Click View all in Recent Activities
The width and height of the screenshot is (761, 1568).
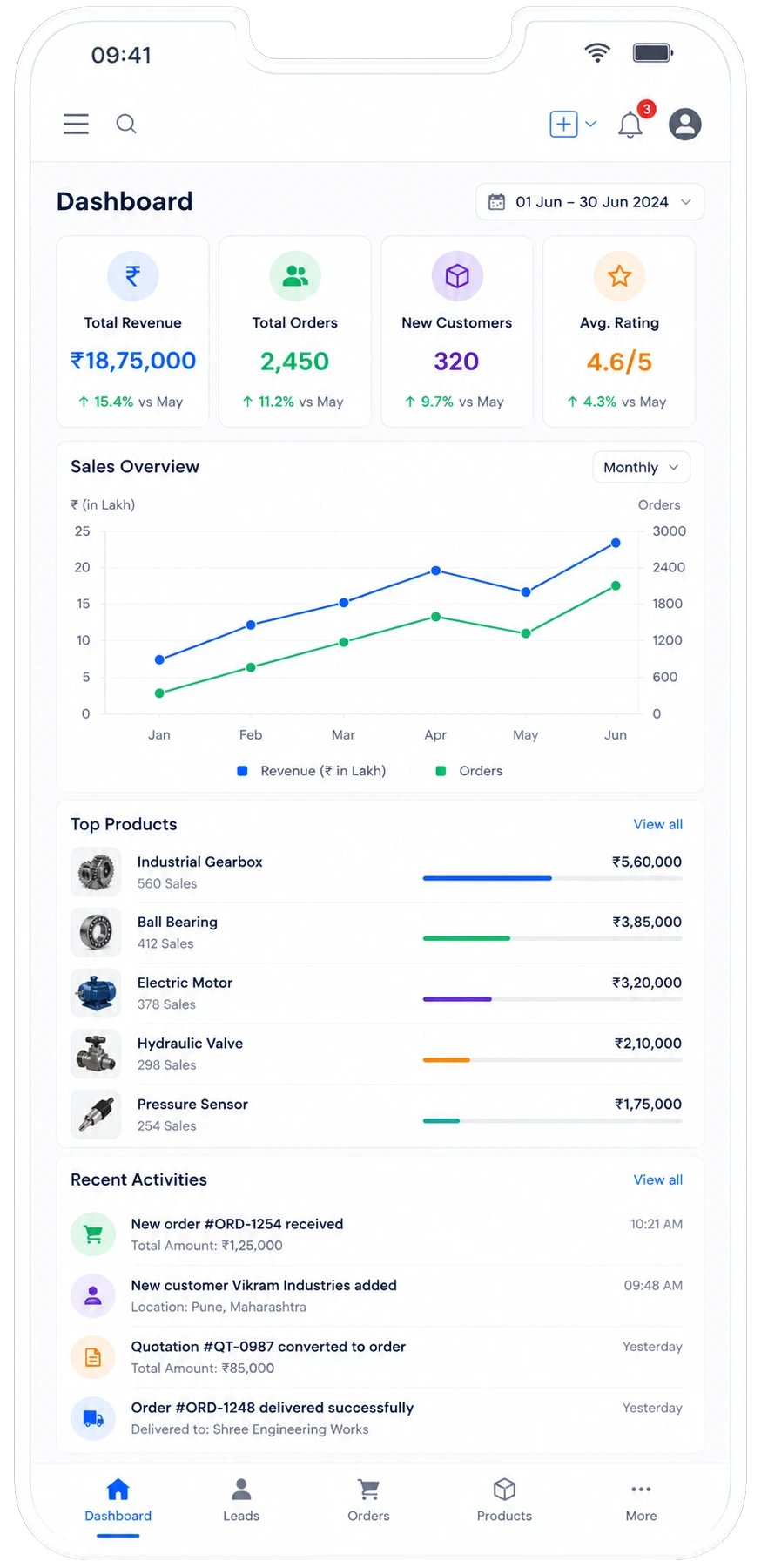(658, 1179)
